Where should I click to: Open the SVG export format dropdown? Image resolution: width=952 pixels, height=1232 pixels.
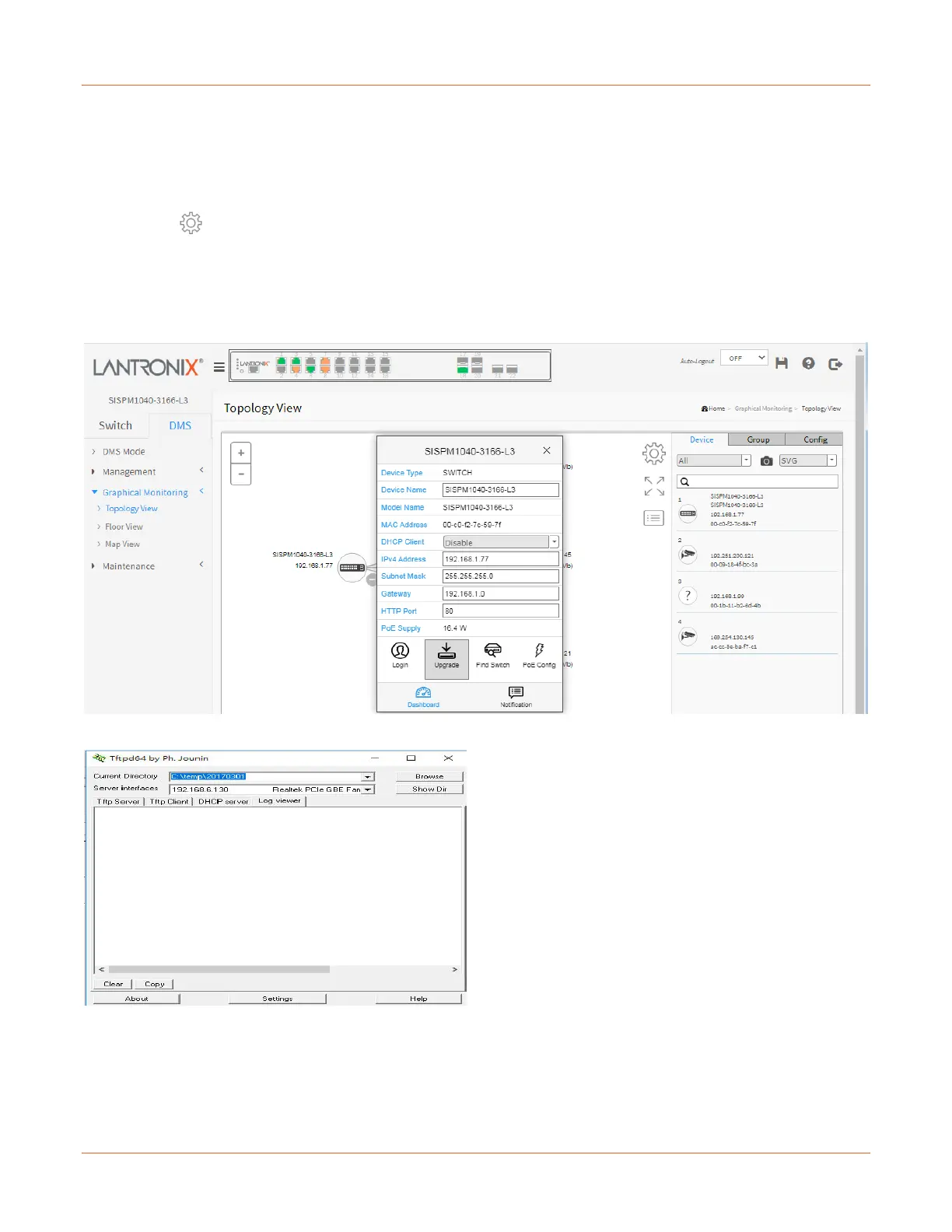tap(807, 460)
